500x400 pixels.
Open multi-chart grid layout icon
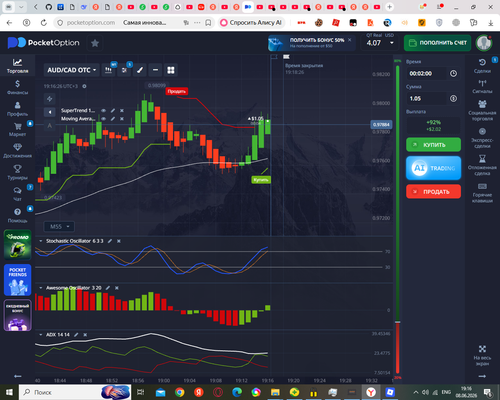tap(171, 70)
